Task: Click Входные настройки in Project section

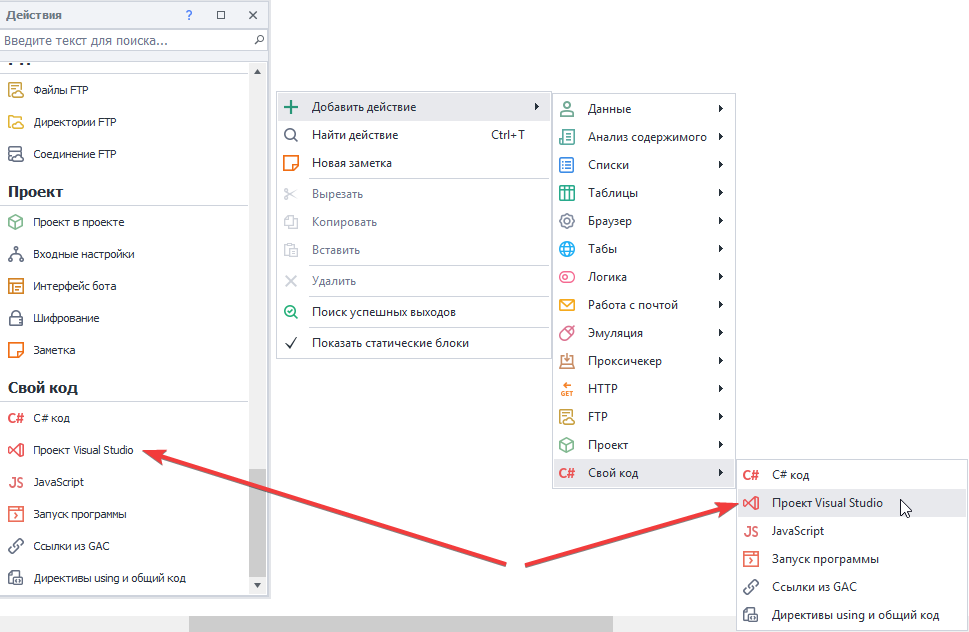Action: click(84, 254)
